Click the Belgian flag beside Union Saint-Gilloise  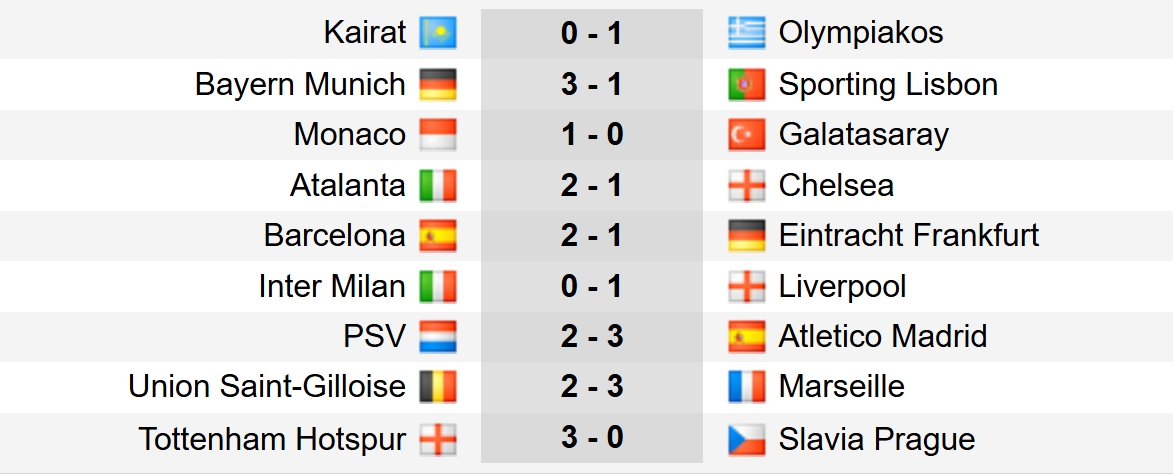pyautogui.click(x=438, y=387)
